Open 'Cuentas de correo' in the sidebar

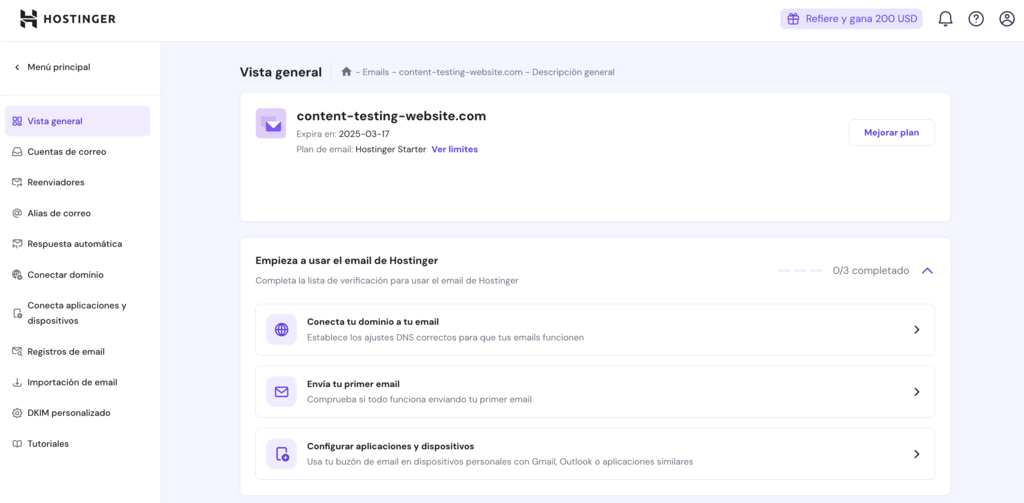point(66,152)
